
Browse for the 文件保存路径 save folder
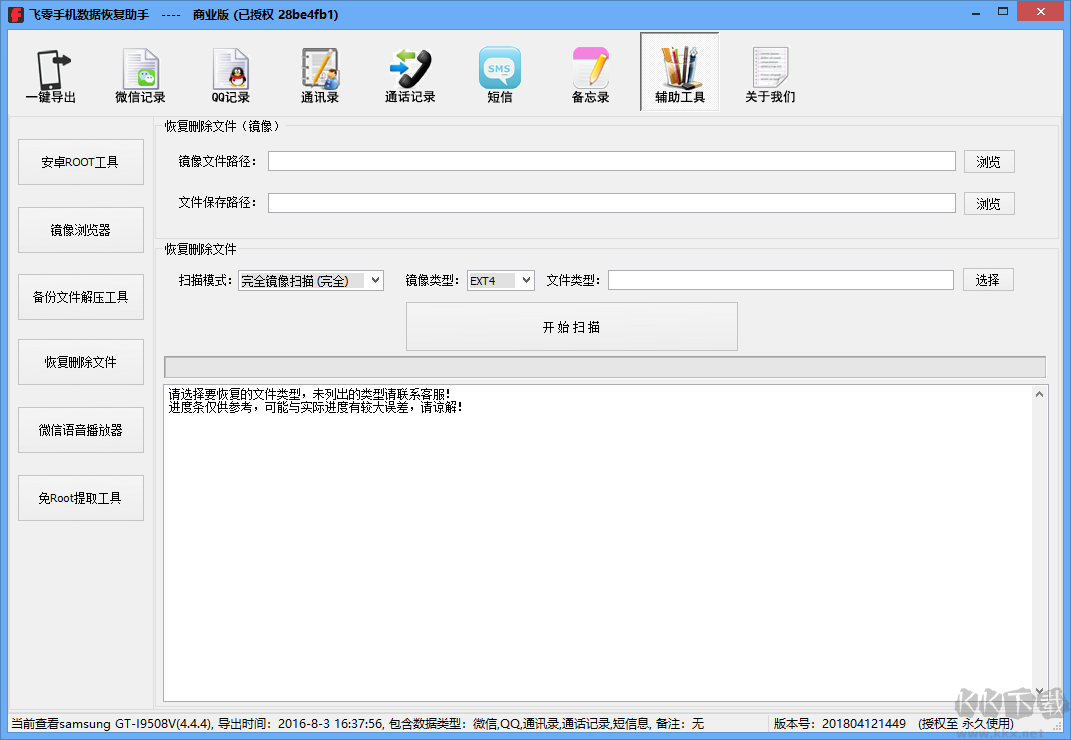coord(989,203)
